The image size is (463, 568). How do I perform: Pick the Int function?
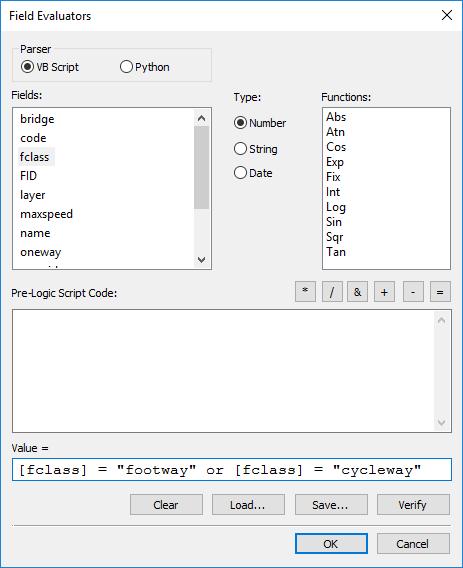pos(333,192)
